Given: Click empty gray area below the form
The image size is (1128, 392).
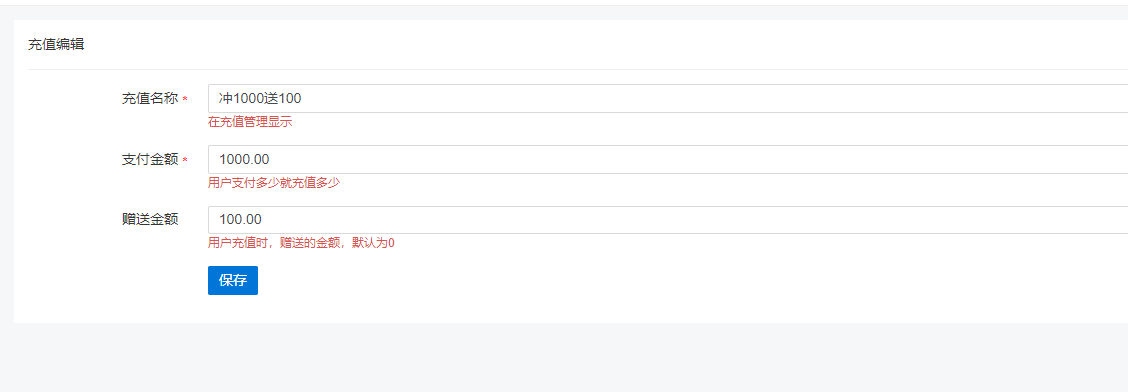Looking at the screenshot, I should pyautogui.click(x=564, y=357).
